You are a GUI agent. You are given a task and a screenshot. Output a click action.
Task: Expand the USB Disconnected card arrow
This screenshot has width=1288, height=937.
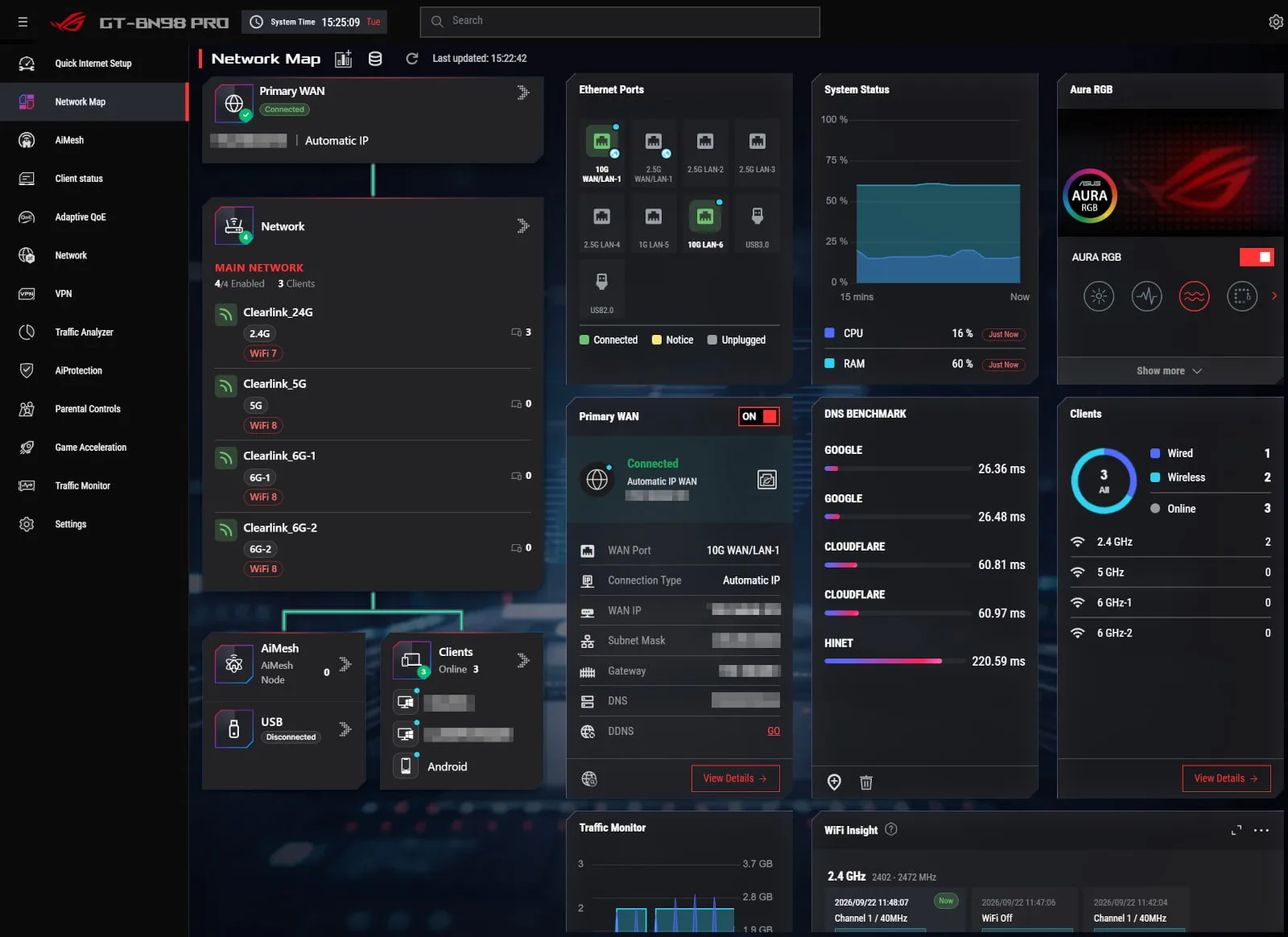pyautogui.click(x=345, y=729)
